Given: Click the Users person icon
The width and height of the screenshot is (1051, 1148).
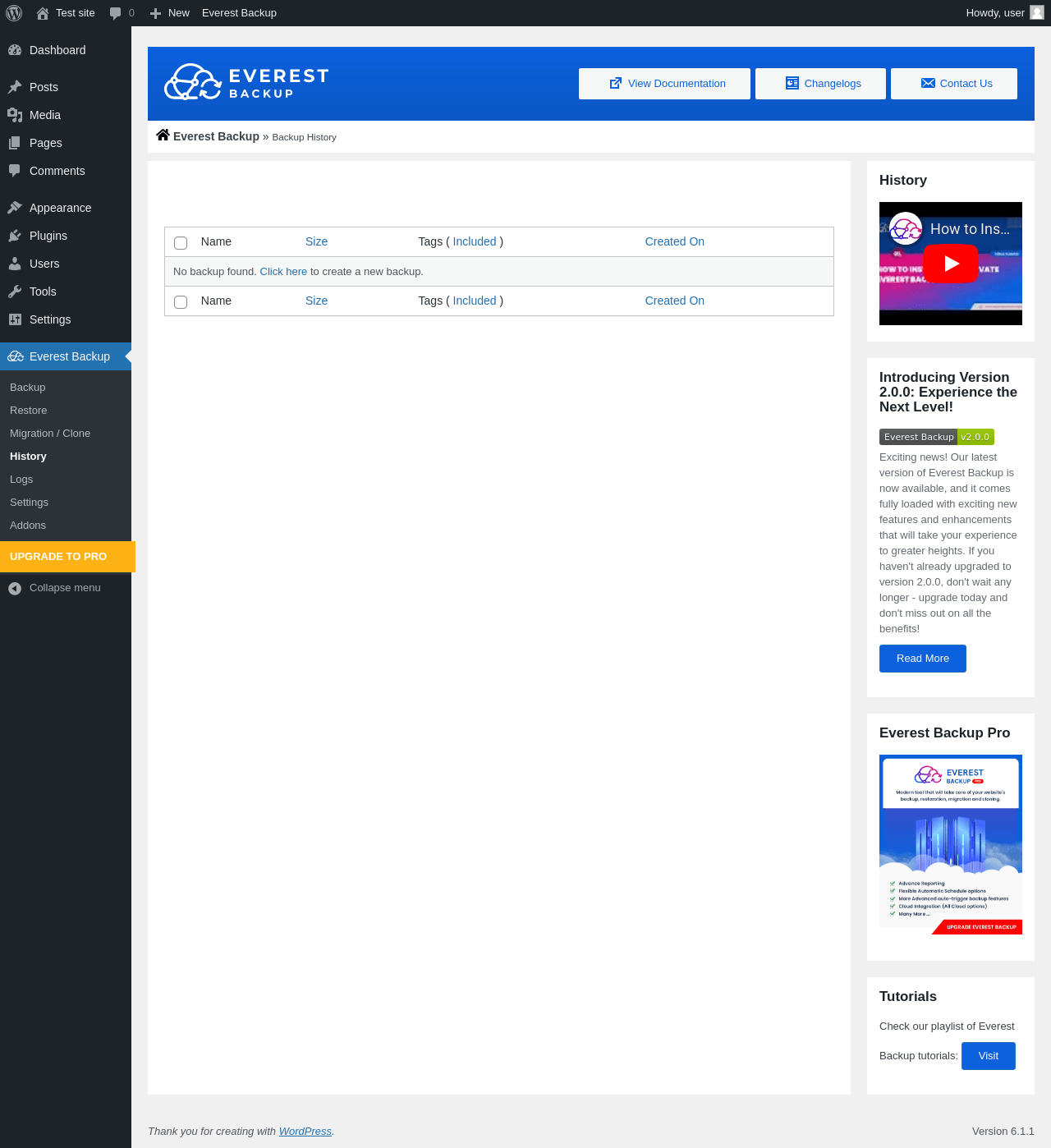Looking at the screenshot, I should 15,264.
